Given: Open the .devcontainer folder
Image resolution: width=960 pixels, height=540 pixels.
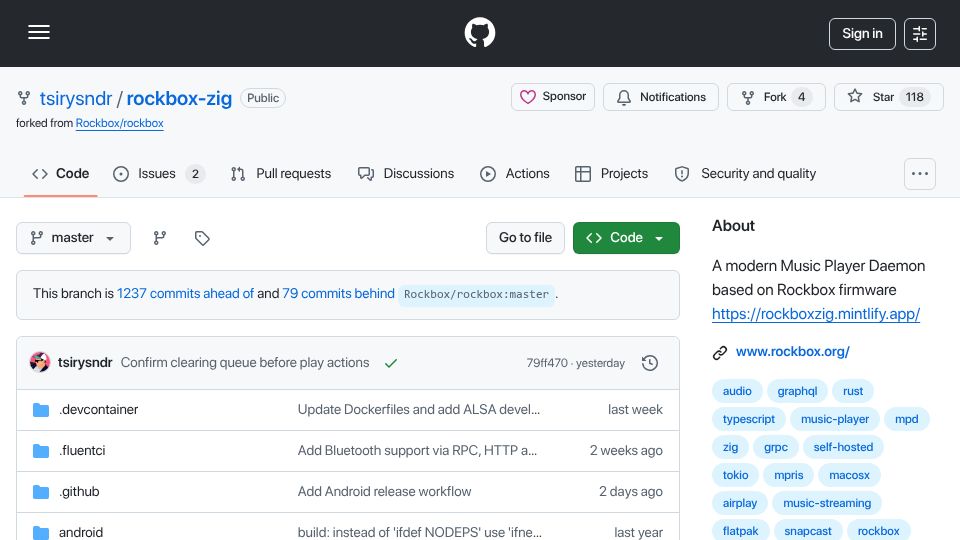Looking at the screenshot, I should [99, 410].
